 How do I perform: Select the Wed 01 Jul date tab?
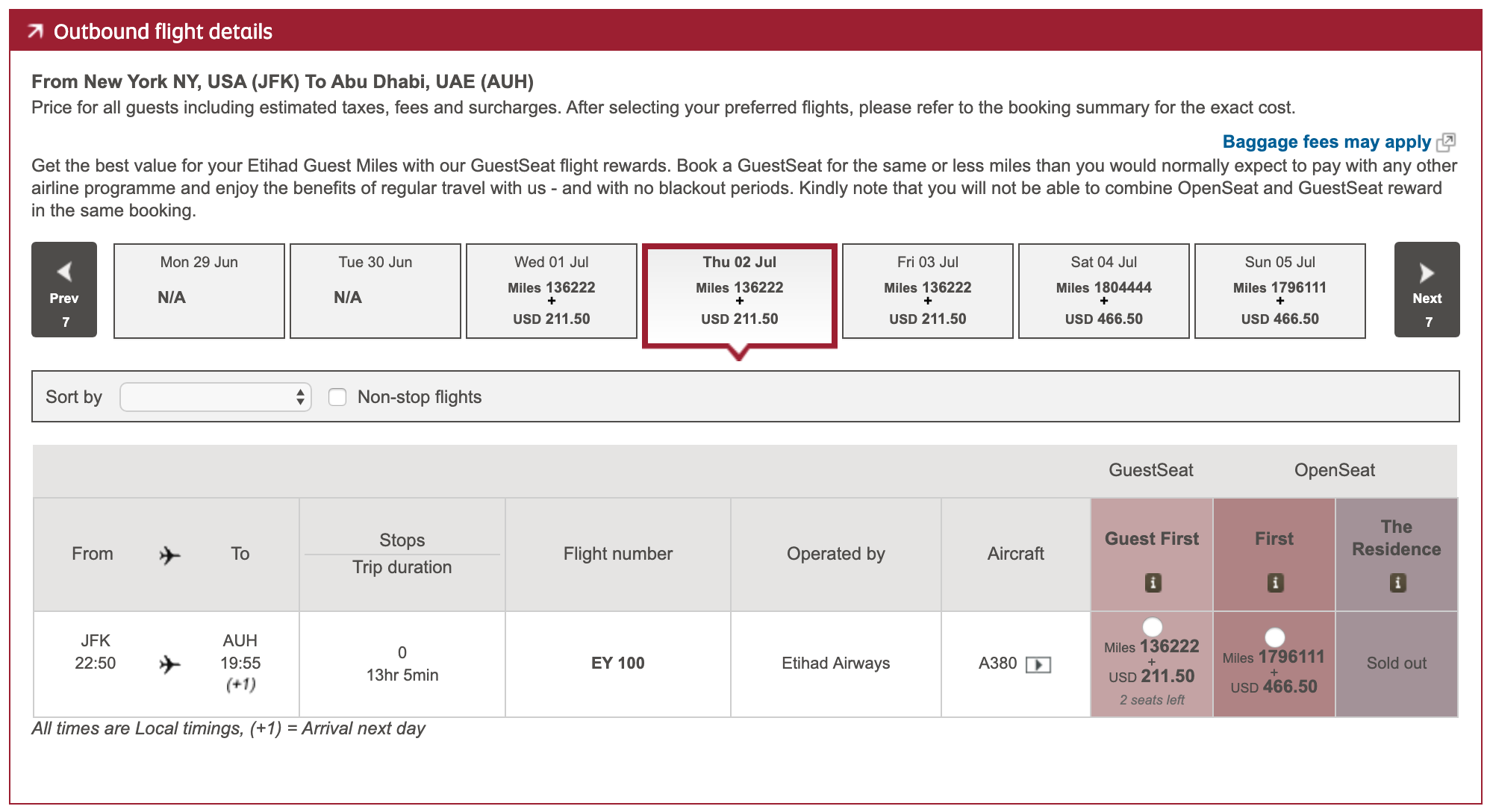[552, 291]
